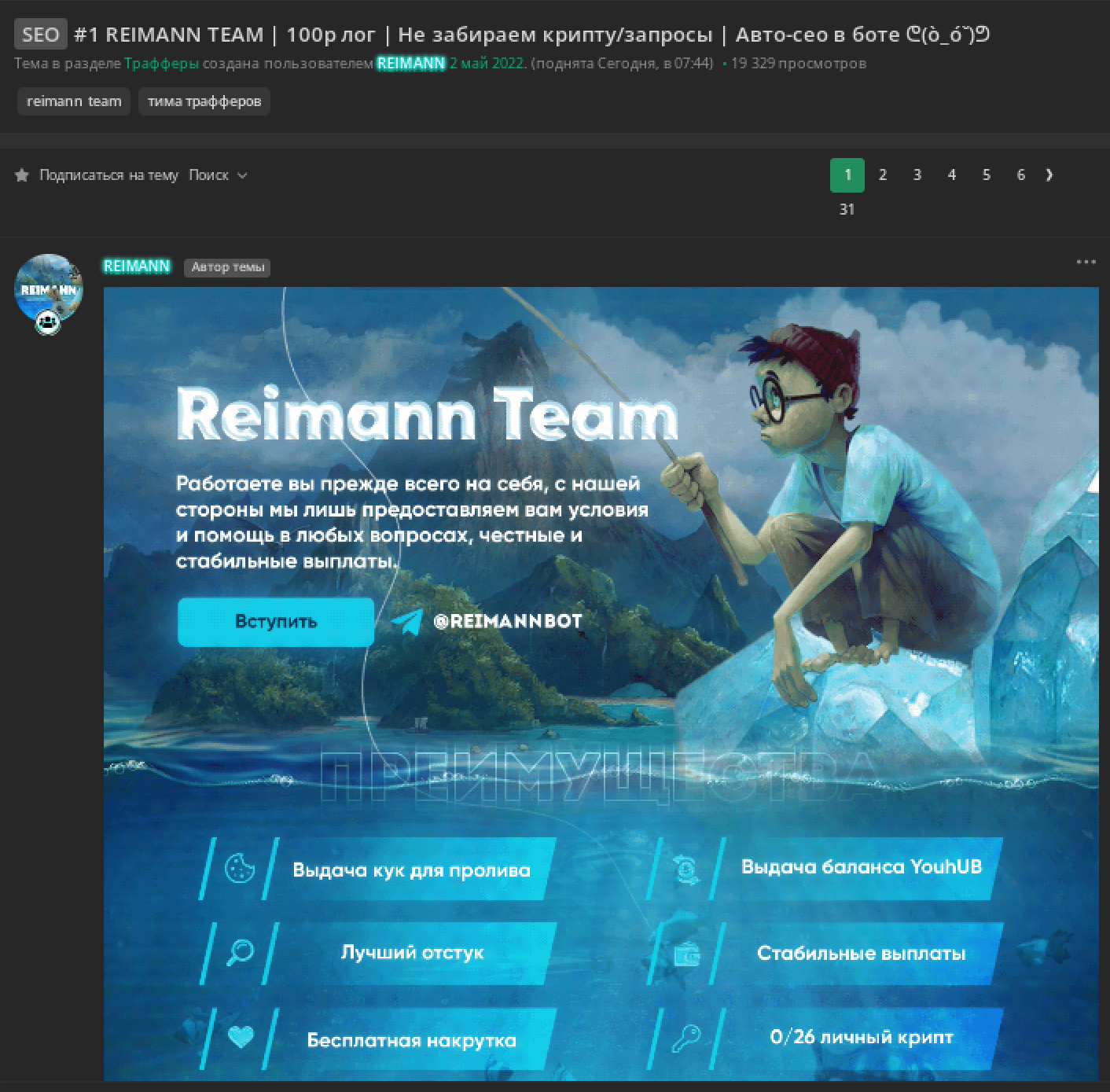
Task: Click next page arrow in pagination
Action: (1049, 175)
